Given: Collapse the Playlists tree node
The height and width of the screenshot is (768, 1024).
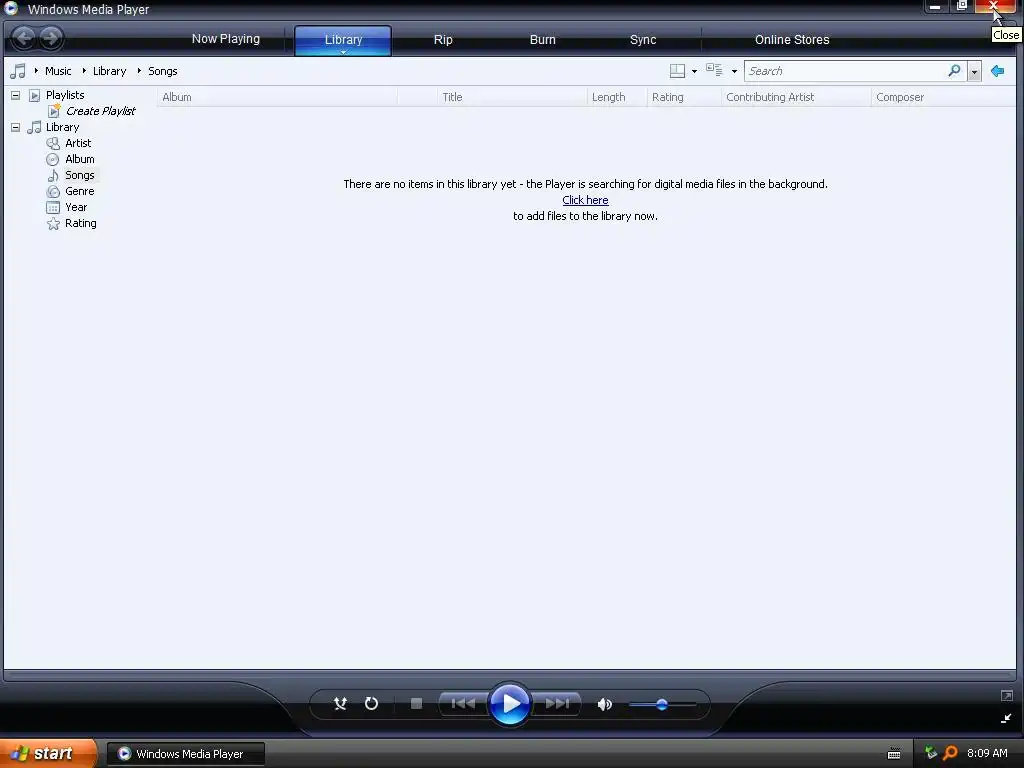Looking at the screenshot, I should [15, 95].
